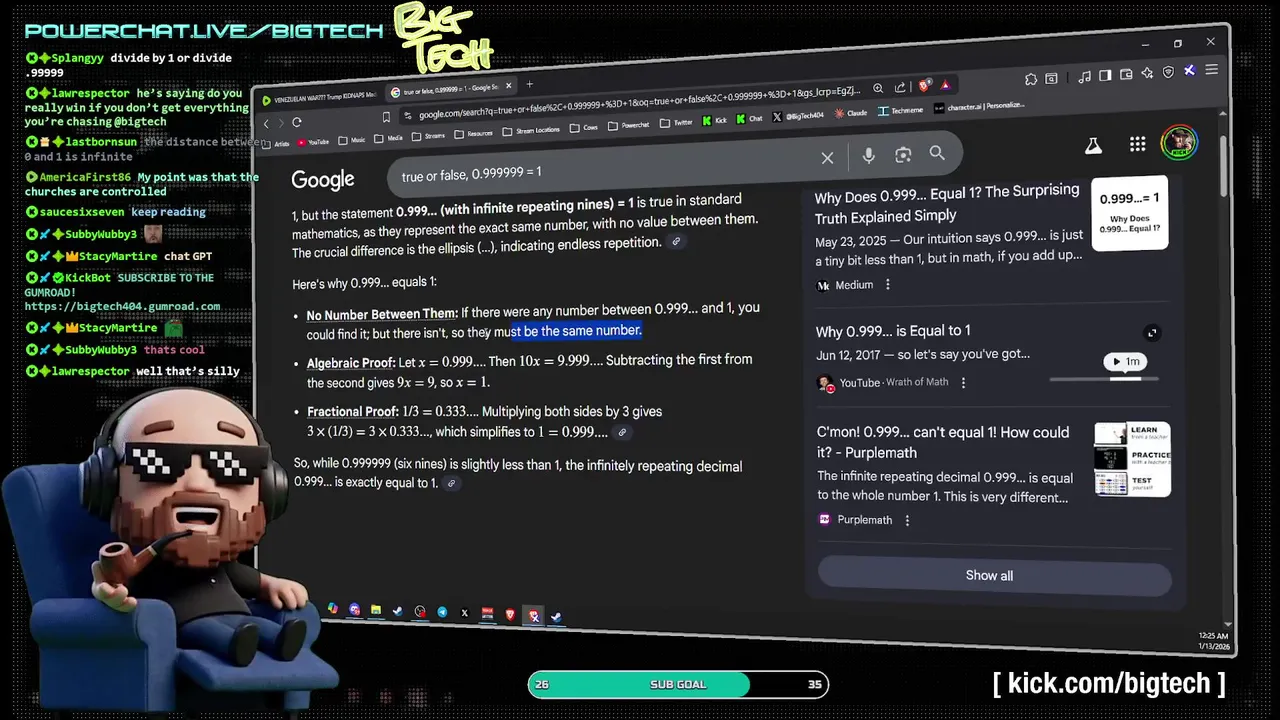Image resolution: width=1280 pixels, height=720 pixels.
Task: Open the 'C'mon! 0.999... can't equal 1!' Purplemath result
Action: tap(943, 442)
